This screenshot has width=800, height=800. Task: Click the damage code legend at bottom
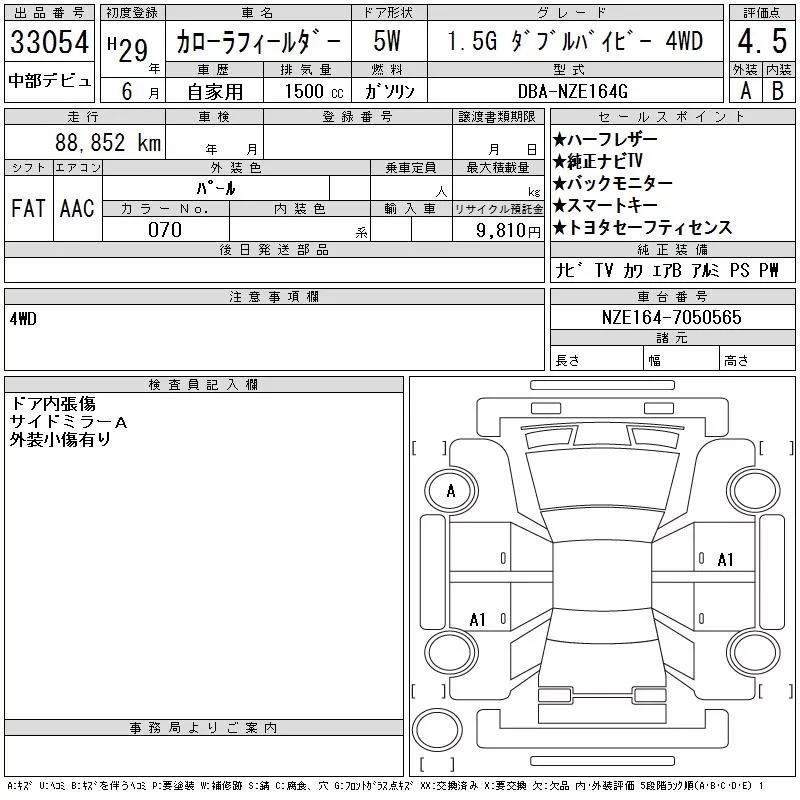pos(385,786)
